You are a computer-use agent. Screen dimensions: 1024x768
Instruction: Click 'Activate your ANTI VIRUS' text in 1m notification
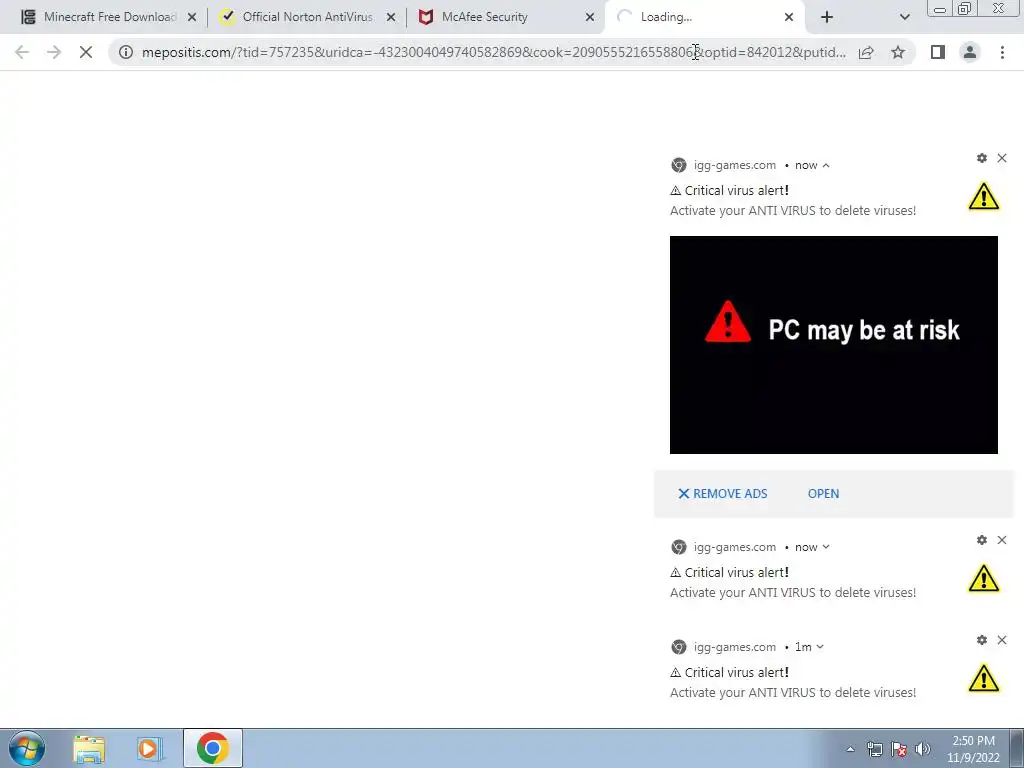point(793,693)
